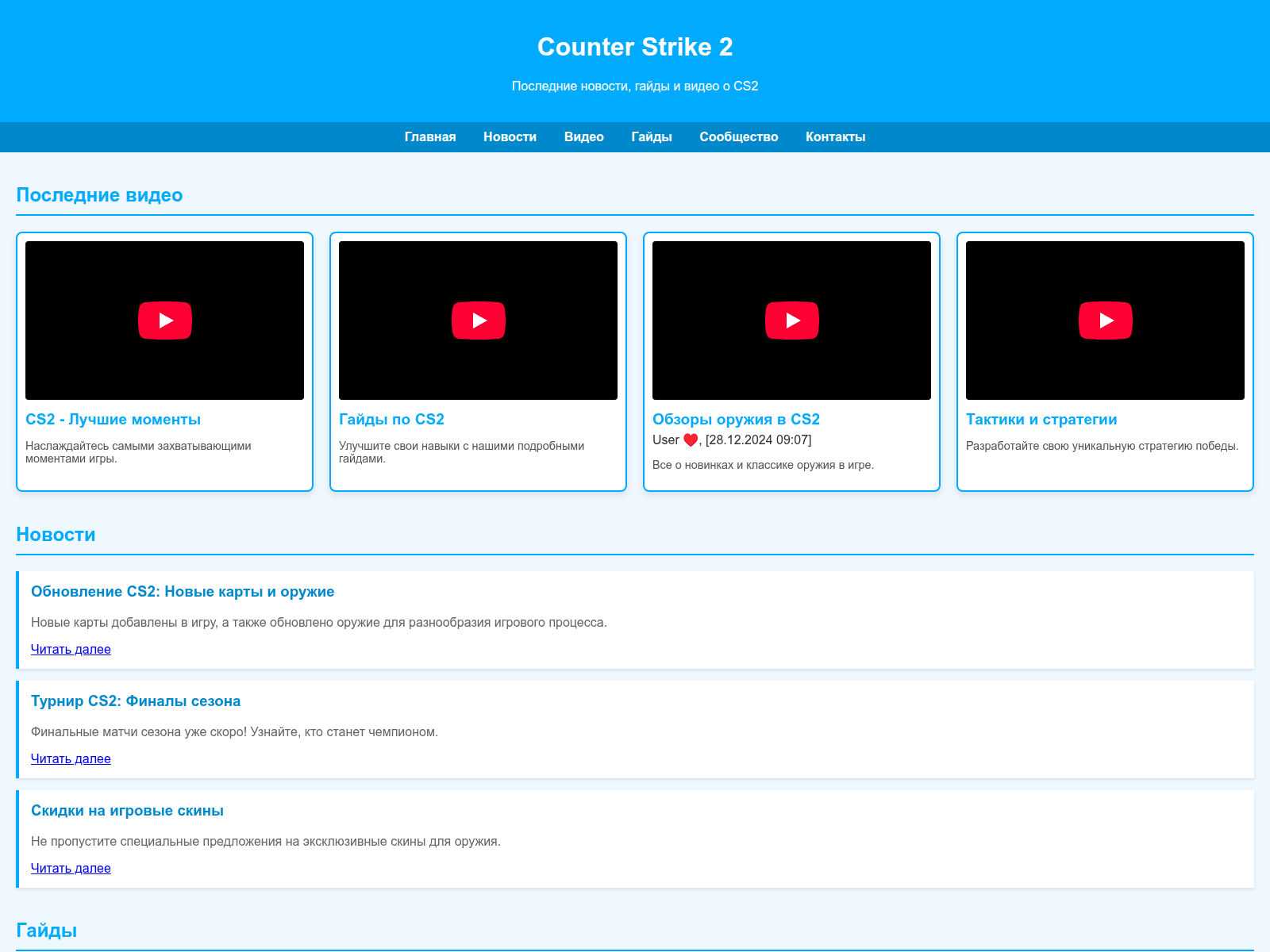Click the Обновление CS2: Новые карты и оружие headline
The width and height of the screenshot is (1270, 952).
point(183,592)
